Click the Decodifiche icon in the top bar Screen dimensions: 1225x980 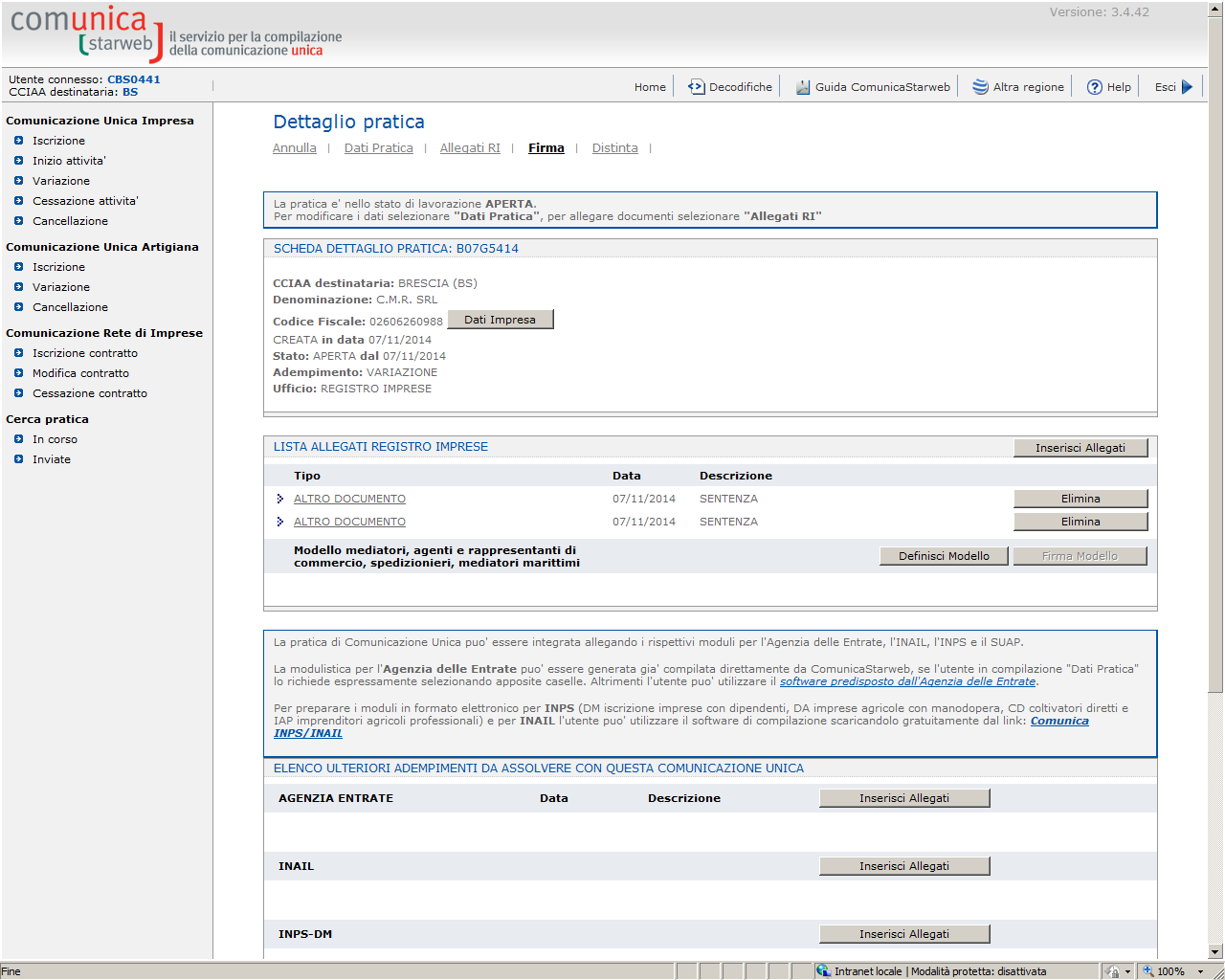(696, 87)
